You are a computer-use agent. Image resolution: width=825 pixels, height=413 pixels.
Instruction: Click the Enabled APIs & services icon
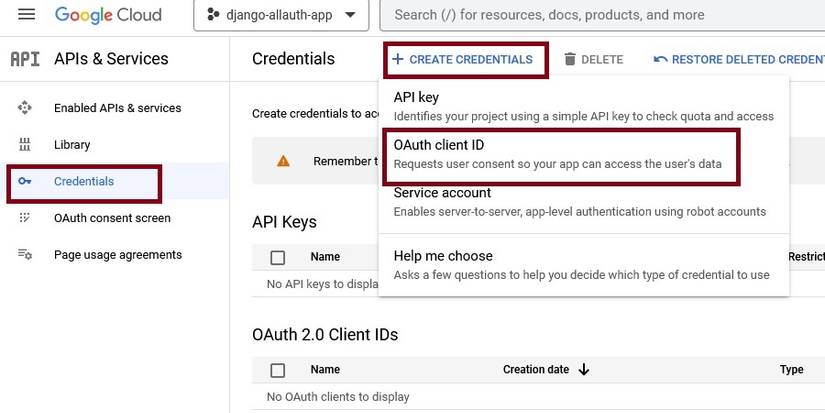pyautogui.click(x=25, y=108)
